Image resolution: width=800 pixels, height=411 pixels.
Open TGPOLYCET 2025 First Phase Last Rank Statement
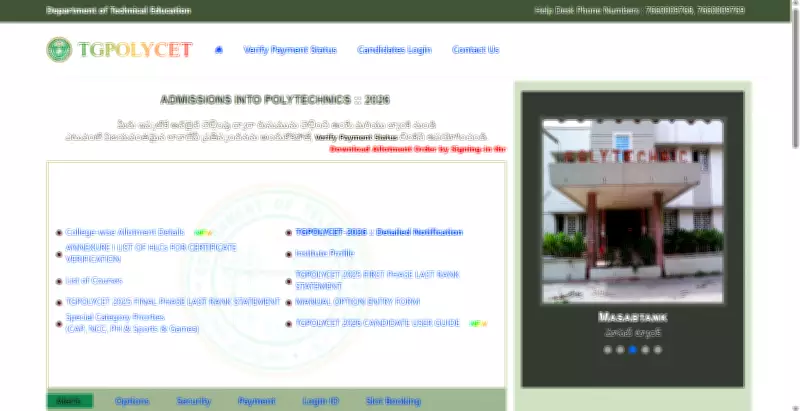point(378,280)
